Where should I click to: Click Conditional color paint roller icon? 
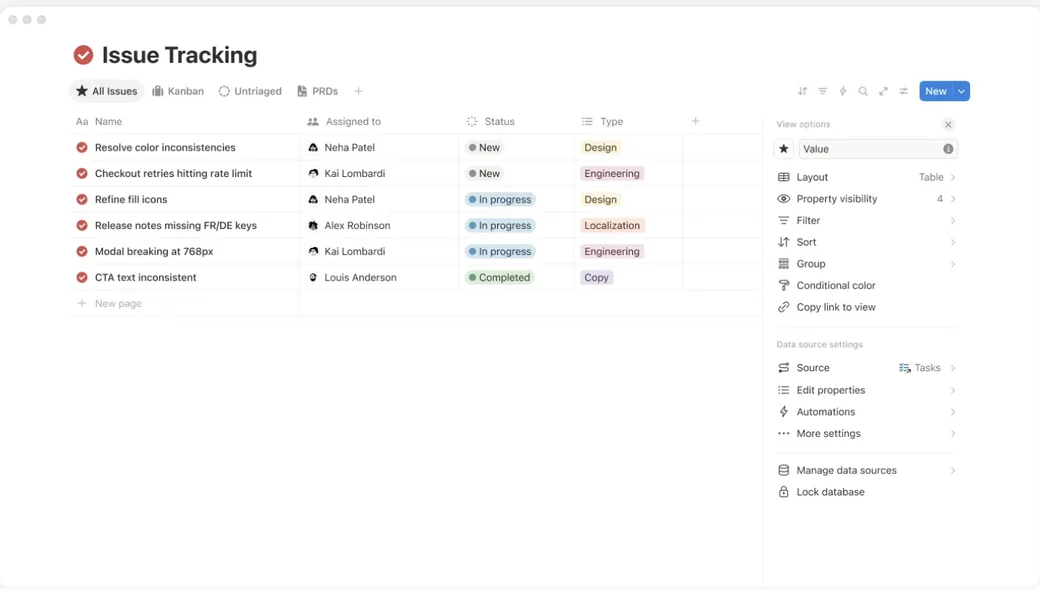(783, 285)
